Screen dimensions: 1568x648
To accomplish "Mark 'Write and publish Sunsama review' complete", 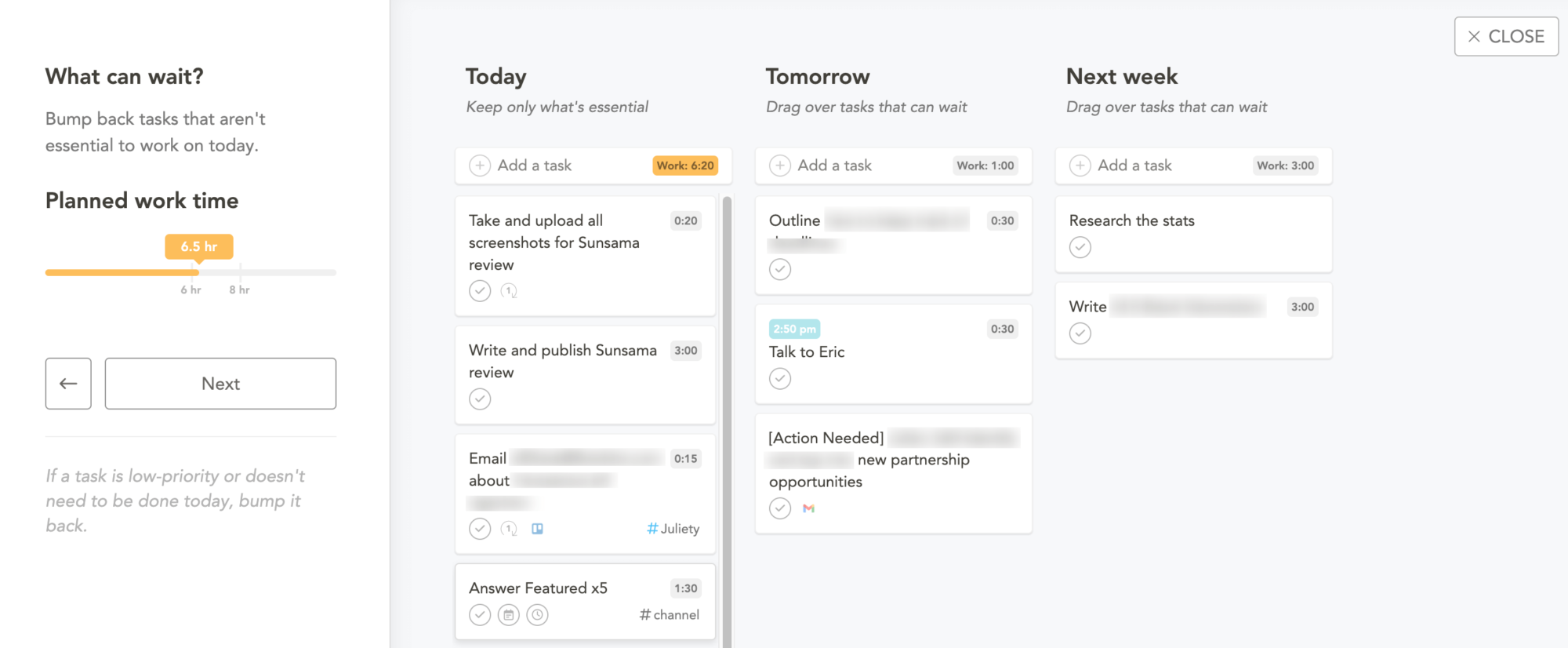I will [480, 399].
